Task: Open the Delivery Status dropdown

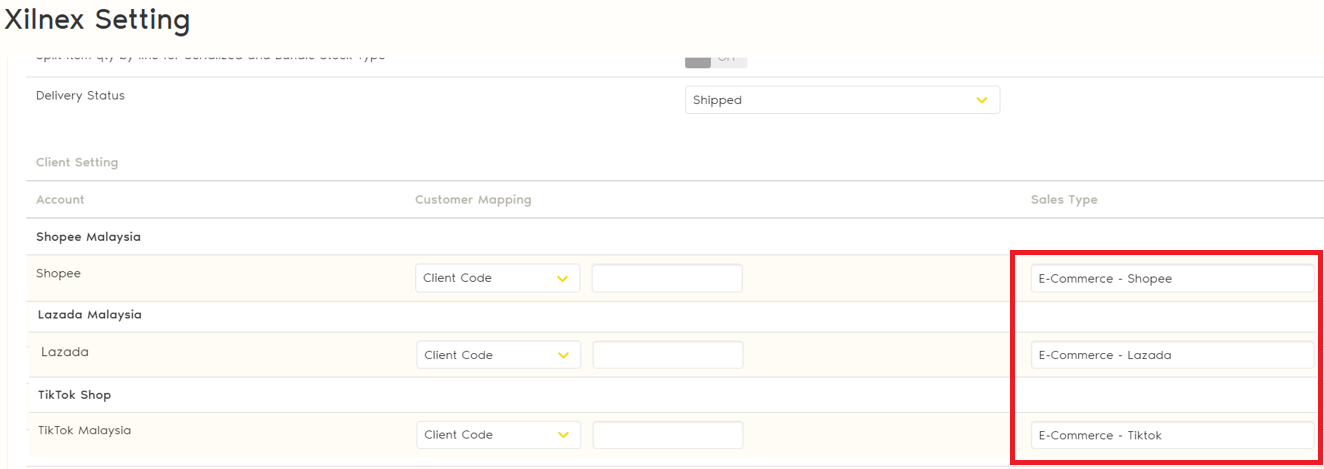Action: coord(841,100)
